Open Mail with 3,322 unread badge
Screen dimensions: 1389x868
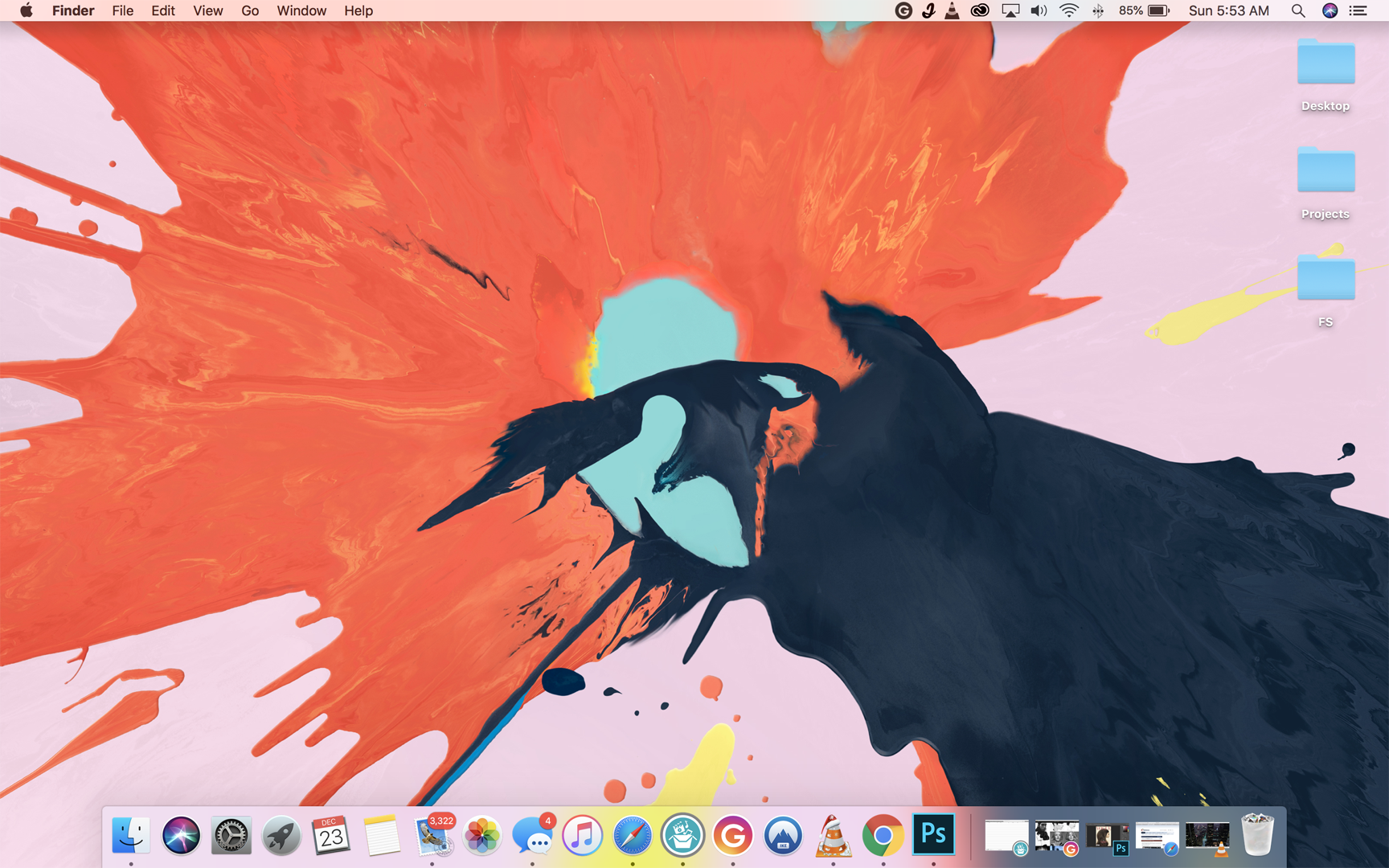[433, 836]
